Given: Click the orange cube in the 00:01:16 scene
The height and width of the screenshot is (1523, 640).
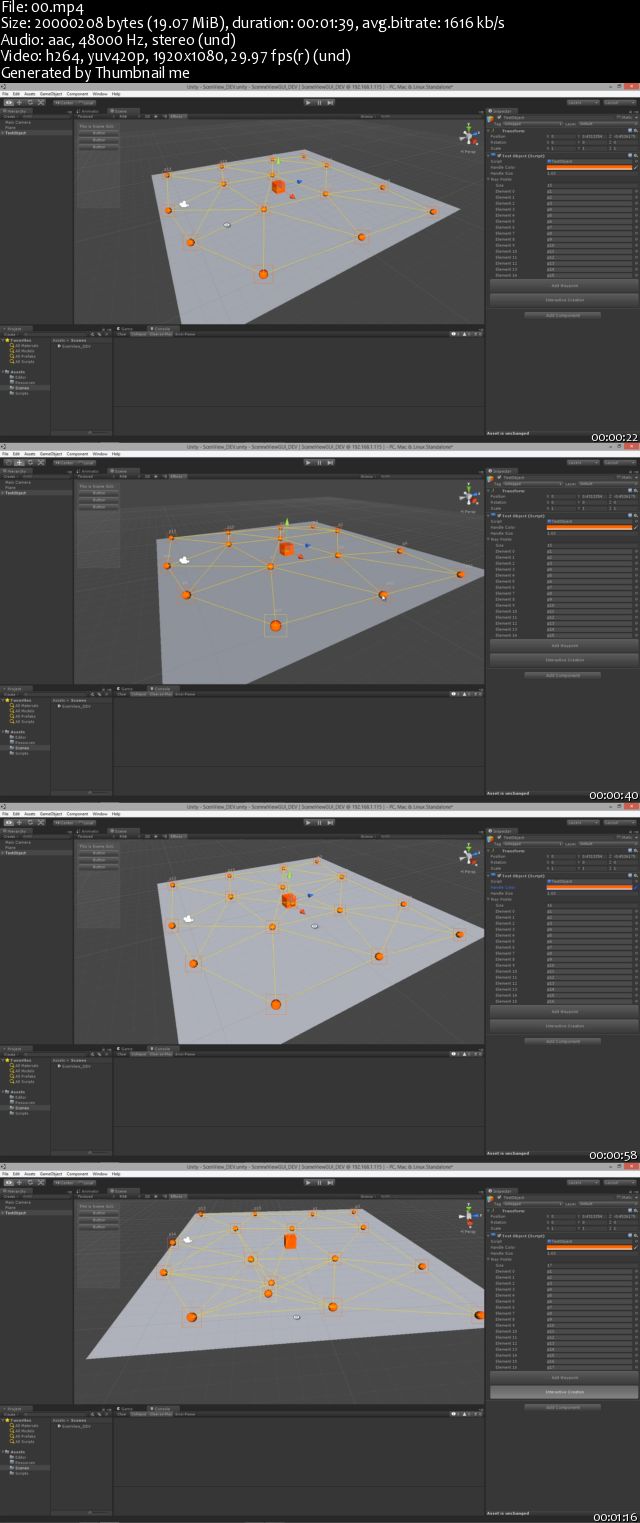Looking at the screenshot, I should click(290, 1241).
